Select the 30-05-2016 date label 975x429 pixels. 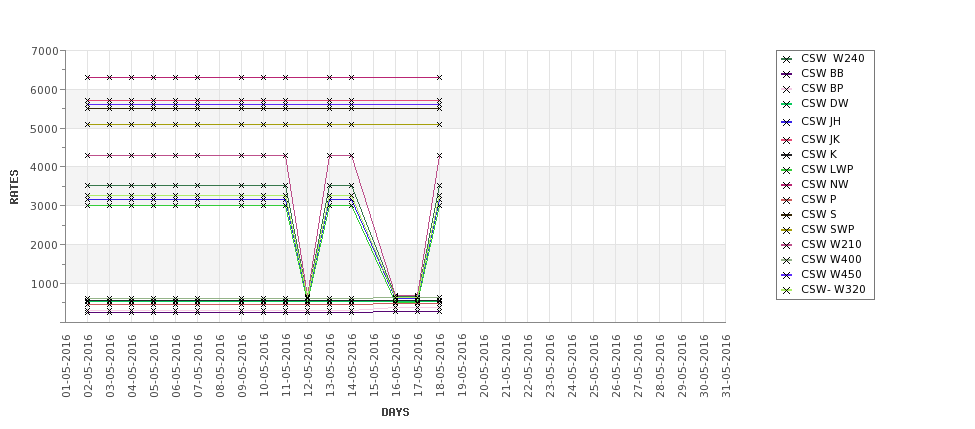(704, 366)
